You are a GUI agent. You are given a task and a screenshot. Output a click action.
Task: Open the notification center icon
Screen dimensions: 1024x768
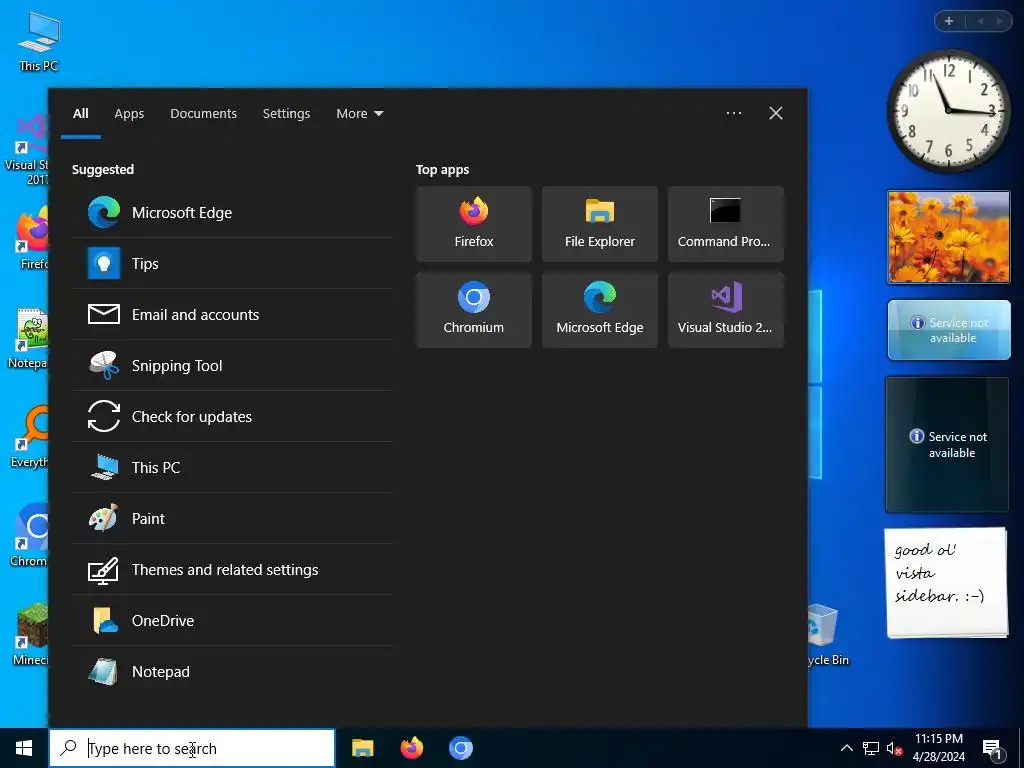(x=992, y=749)
